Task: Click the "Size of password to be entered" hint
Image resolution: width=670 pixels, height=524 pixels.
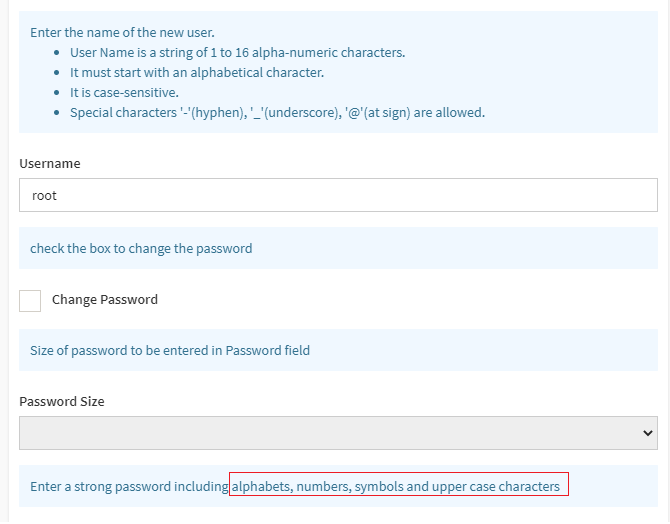Action: [170, 350]
